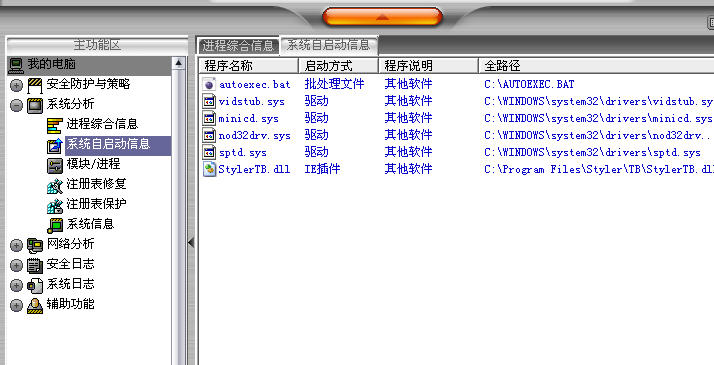Click the orange collapse button at the top
Image resolution: width=714 pixels, height=365 pixels.
382,17
